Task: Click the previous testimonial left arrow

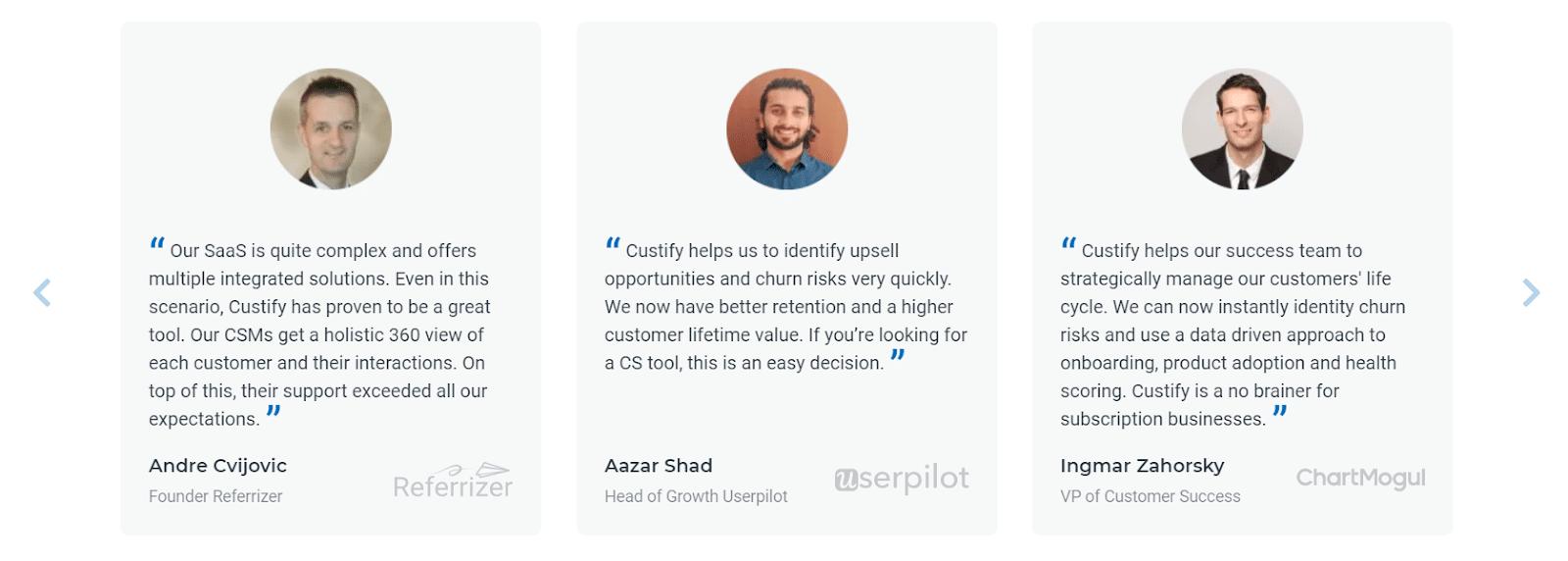Action: tap(42, 292)
